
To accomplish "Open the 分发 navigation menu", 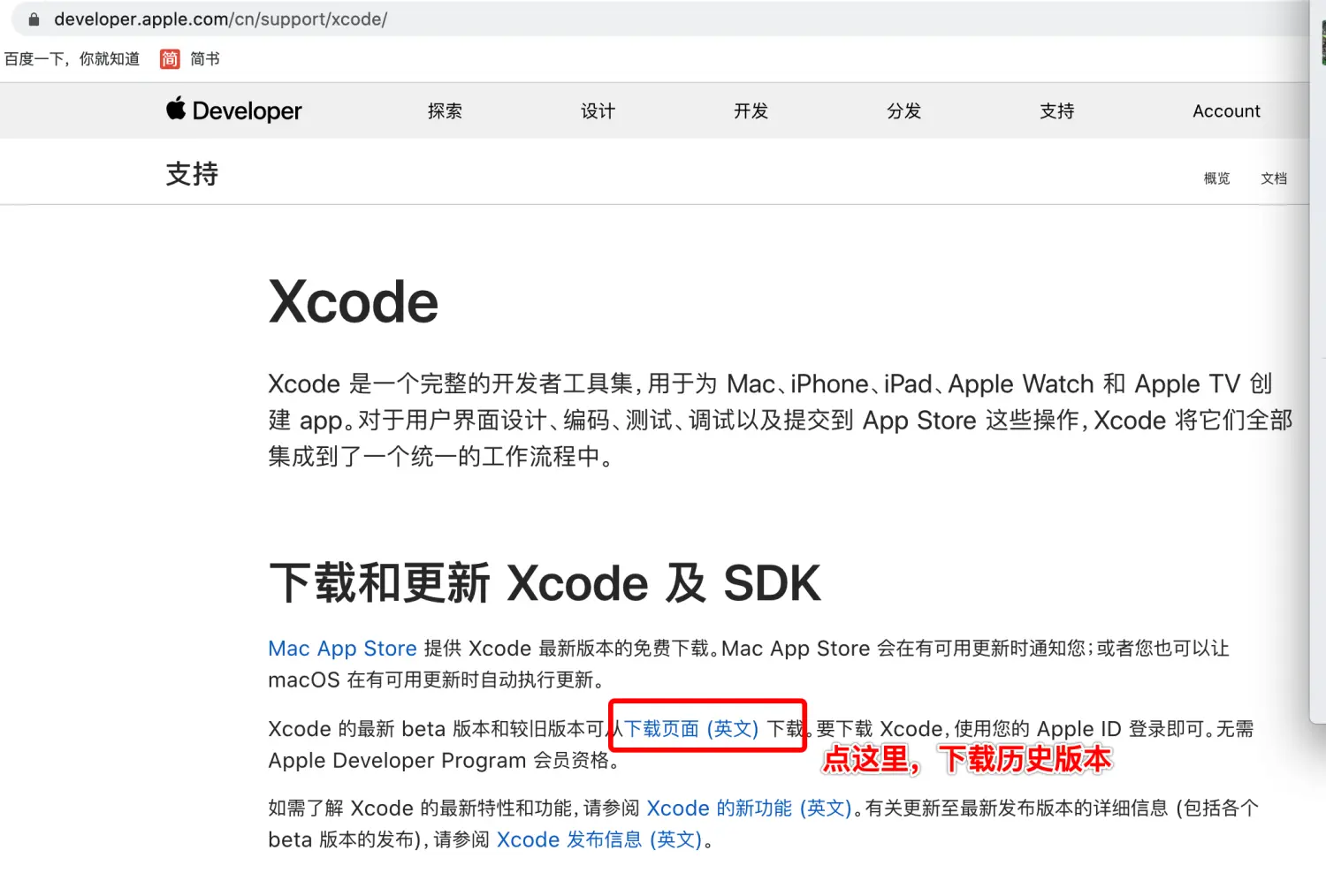I will point(903,110).
